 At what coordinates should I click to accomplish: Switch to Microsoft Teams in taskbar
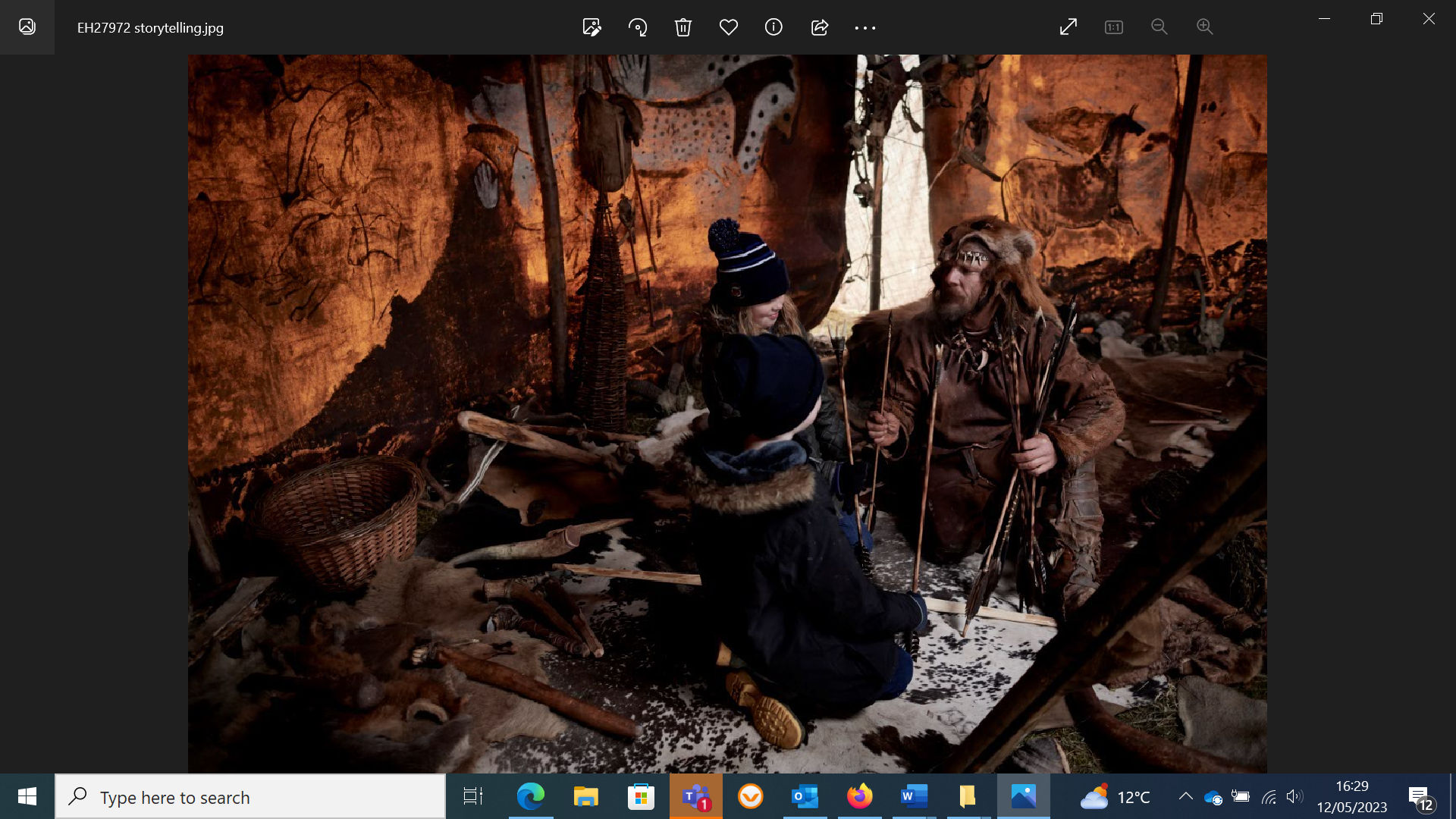tap(695, 796)
